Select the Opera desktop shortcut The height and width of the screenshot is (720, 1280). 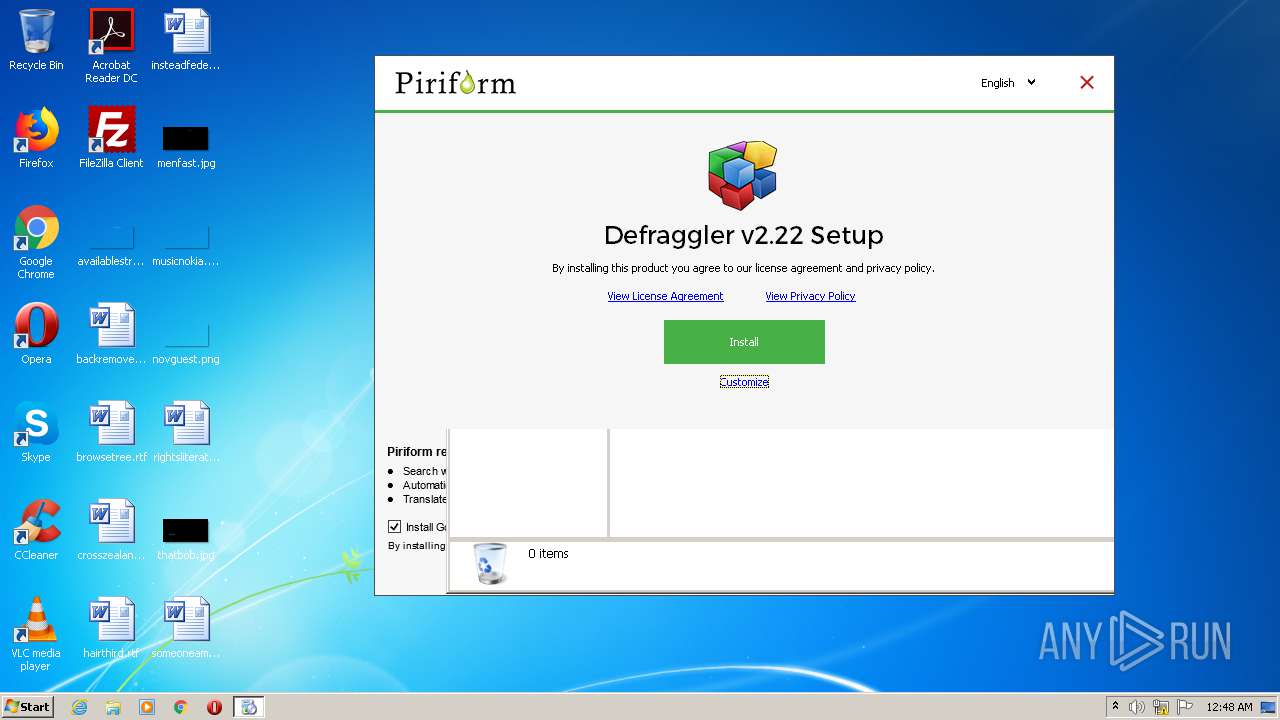pyautogui.click(x=36, y=334)
